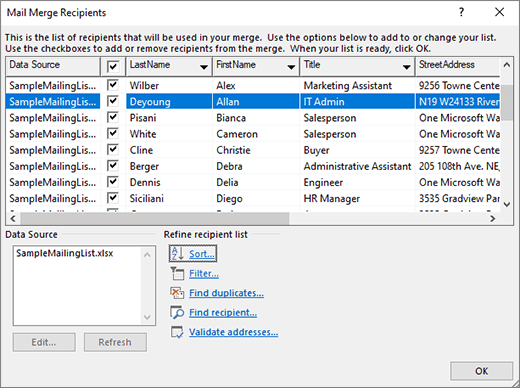Click the data source box scroll up arrow
Image resolution: width=520 pixels, height=388 pixels.
point(147,255)
